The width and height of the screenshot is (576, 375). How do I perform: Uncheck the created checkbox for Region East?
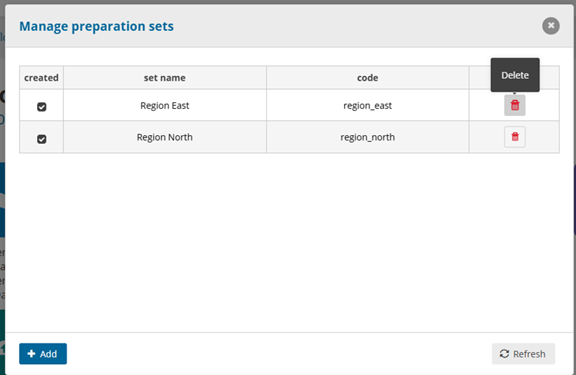pos(42,107)
